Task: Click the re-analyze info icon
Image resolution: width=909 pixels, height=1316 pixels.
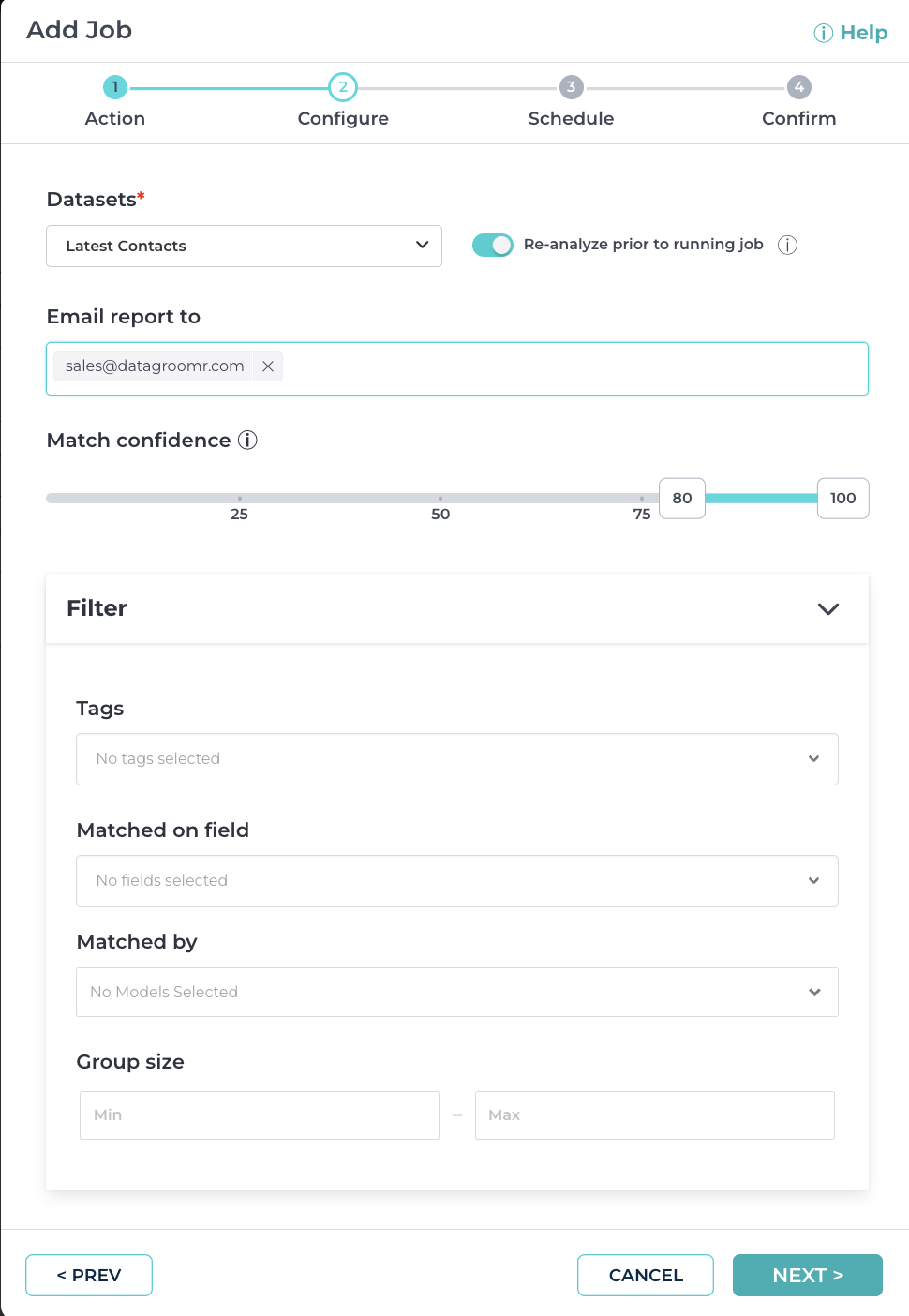Action: tap(787, 246)
